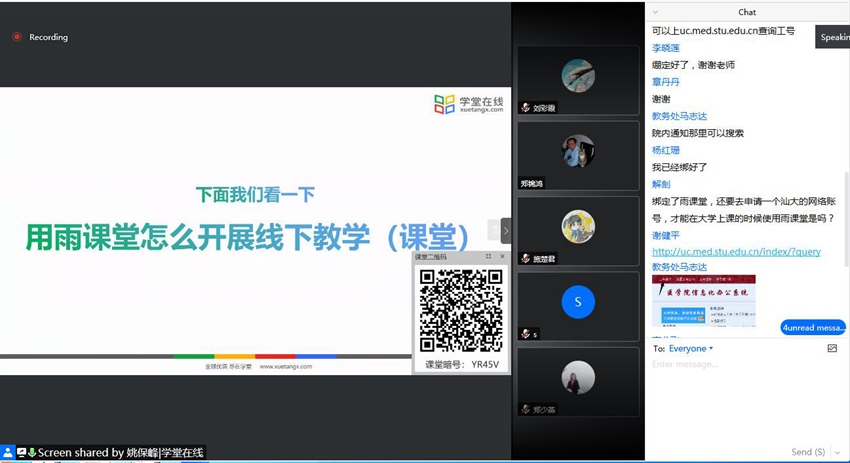The width and height of the screenshot is (850, 463).
Task: Click sender name 章丹丹 in chat
Action: click(x=666, y=82)
